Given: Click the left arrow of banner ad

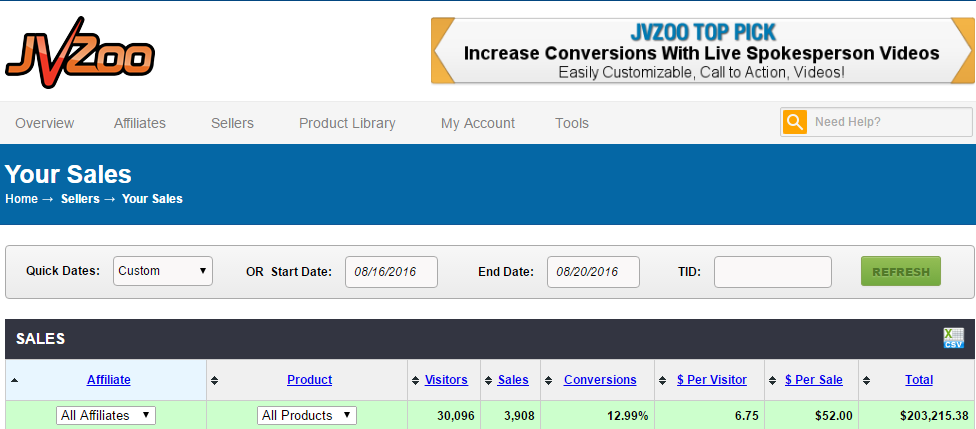Looking at the screenshot, I should click(x=443, y=50).
